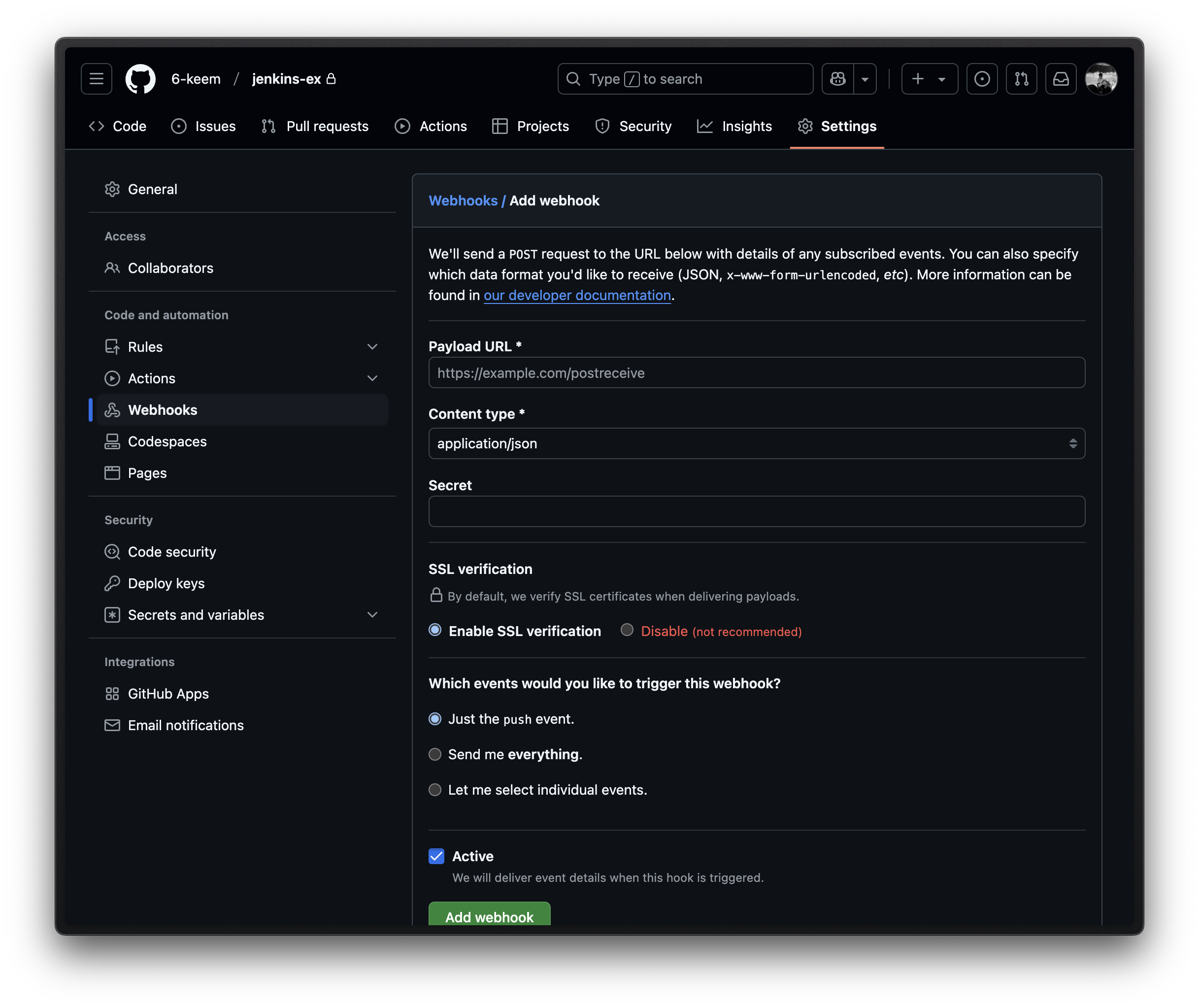Open the notifications inbox icon
Screen dimensions: 1199x1008
click(x=1061, y=79)
